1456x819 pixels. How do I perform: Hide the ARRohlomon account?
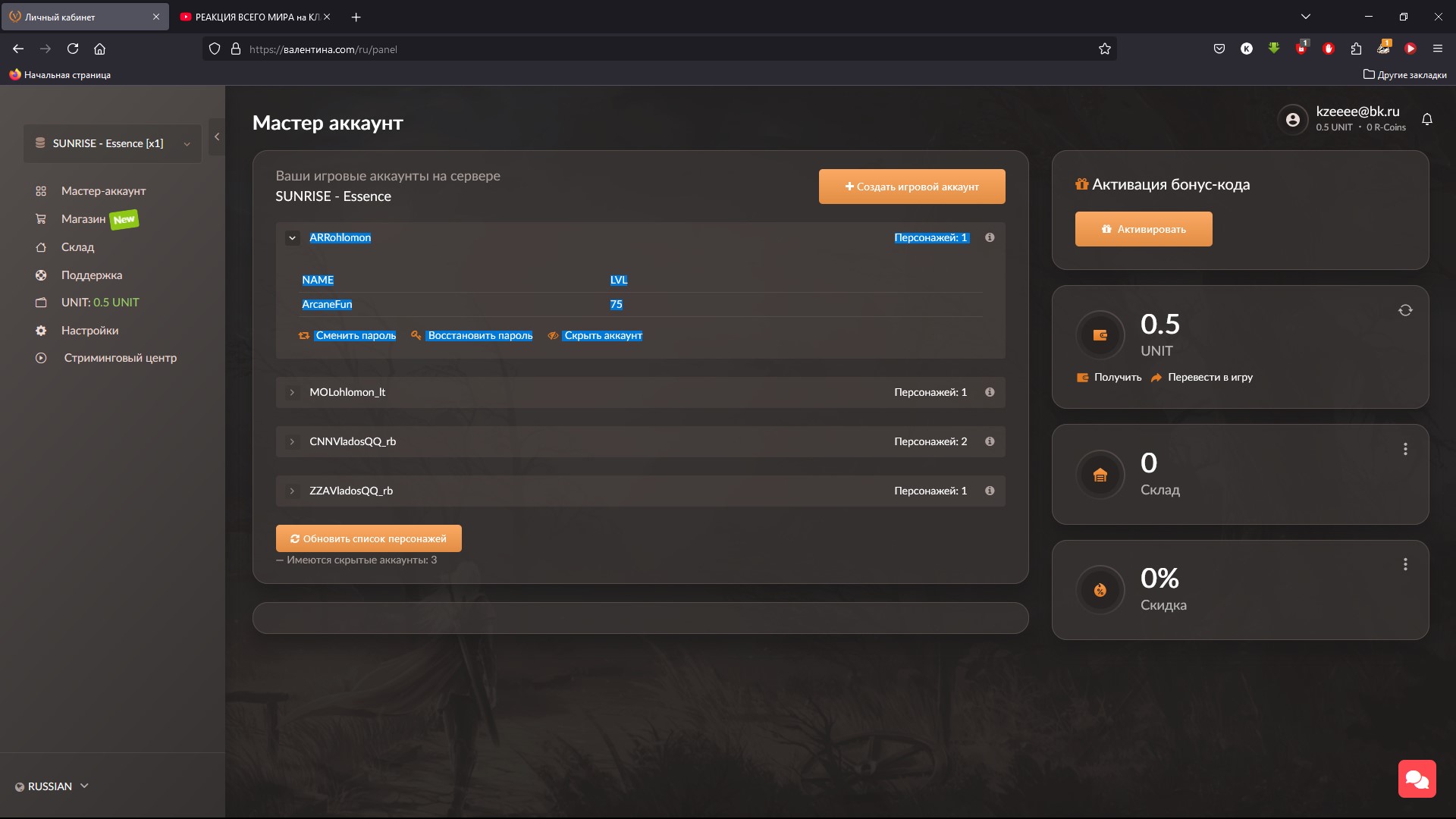coord(603,335)
